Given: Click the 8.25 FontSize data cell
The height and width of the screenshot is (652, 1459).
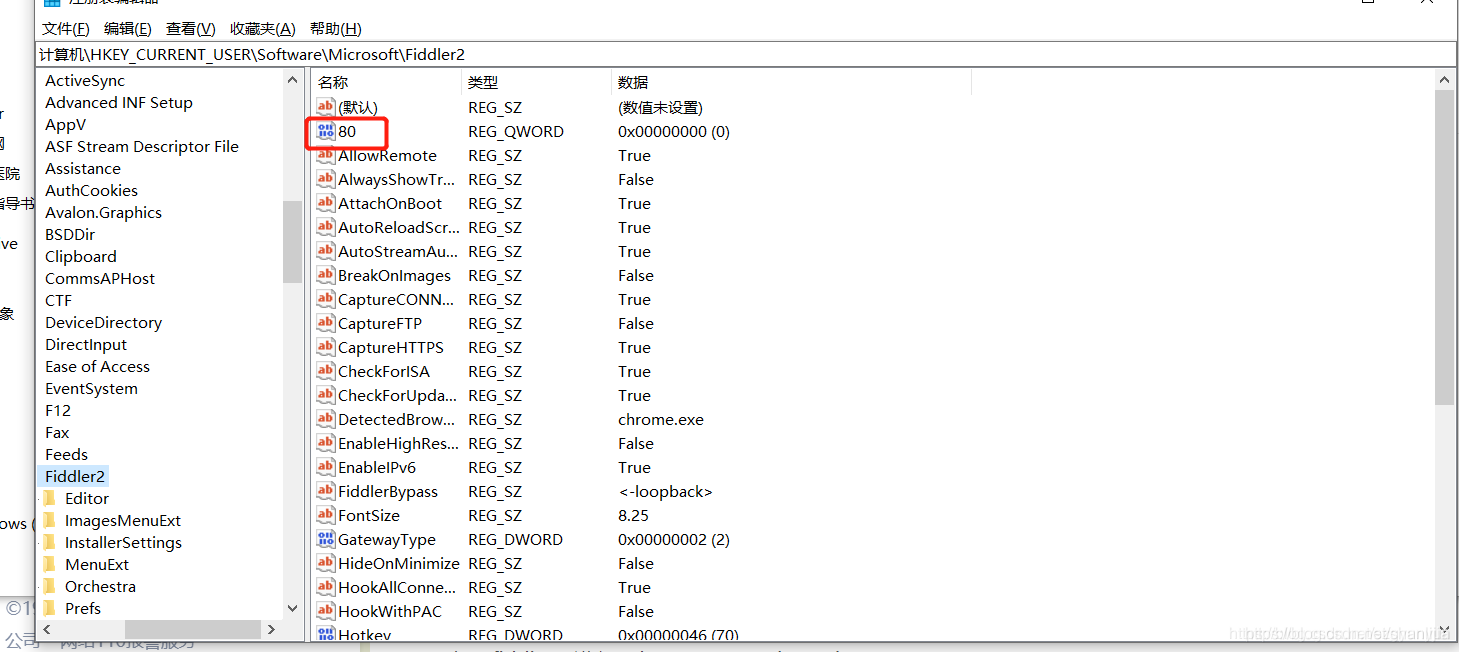Looking at the screenshot, I should (x=633, y=515).
